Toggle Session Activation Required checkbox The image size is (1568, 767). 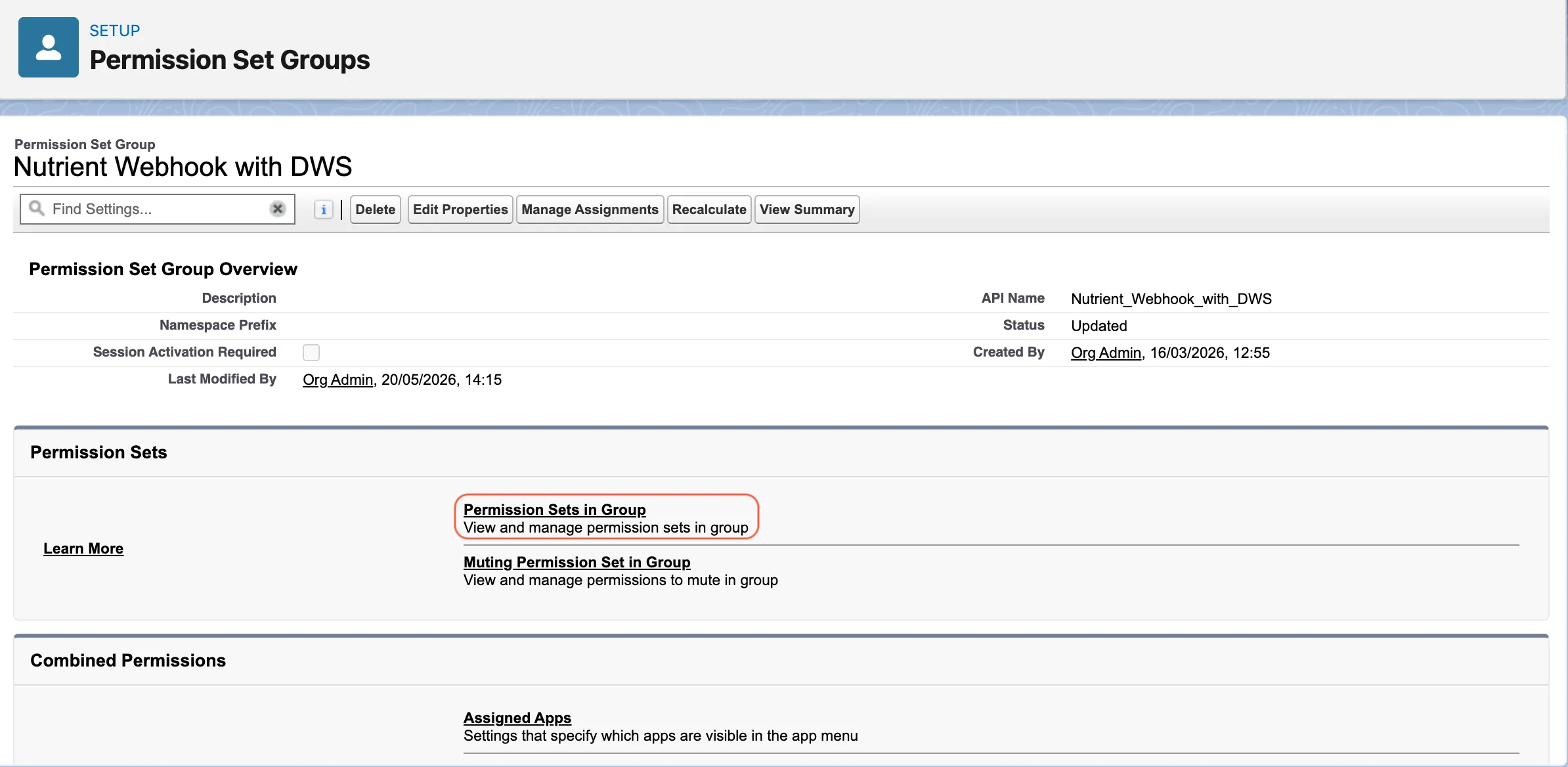pos(311,353)
